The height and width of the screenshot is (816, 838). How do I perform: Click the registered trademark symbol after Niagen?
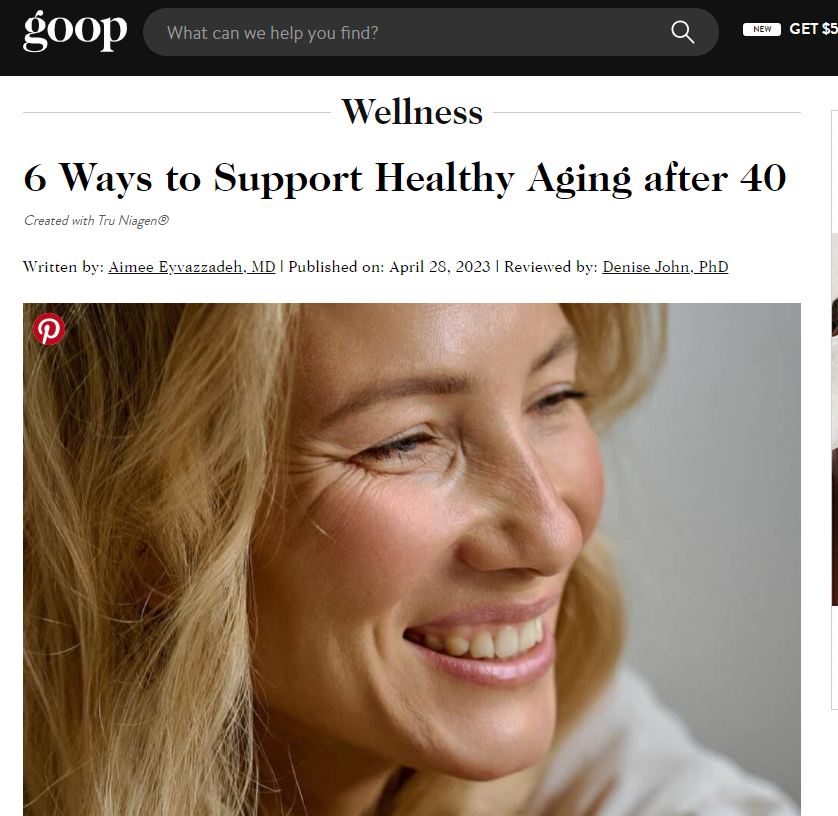164,220
